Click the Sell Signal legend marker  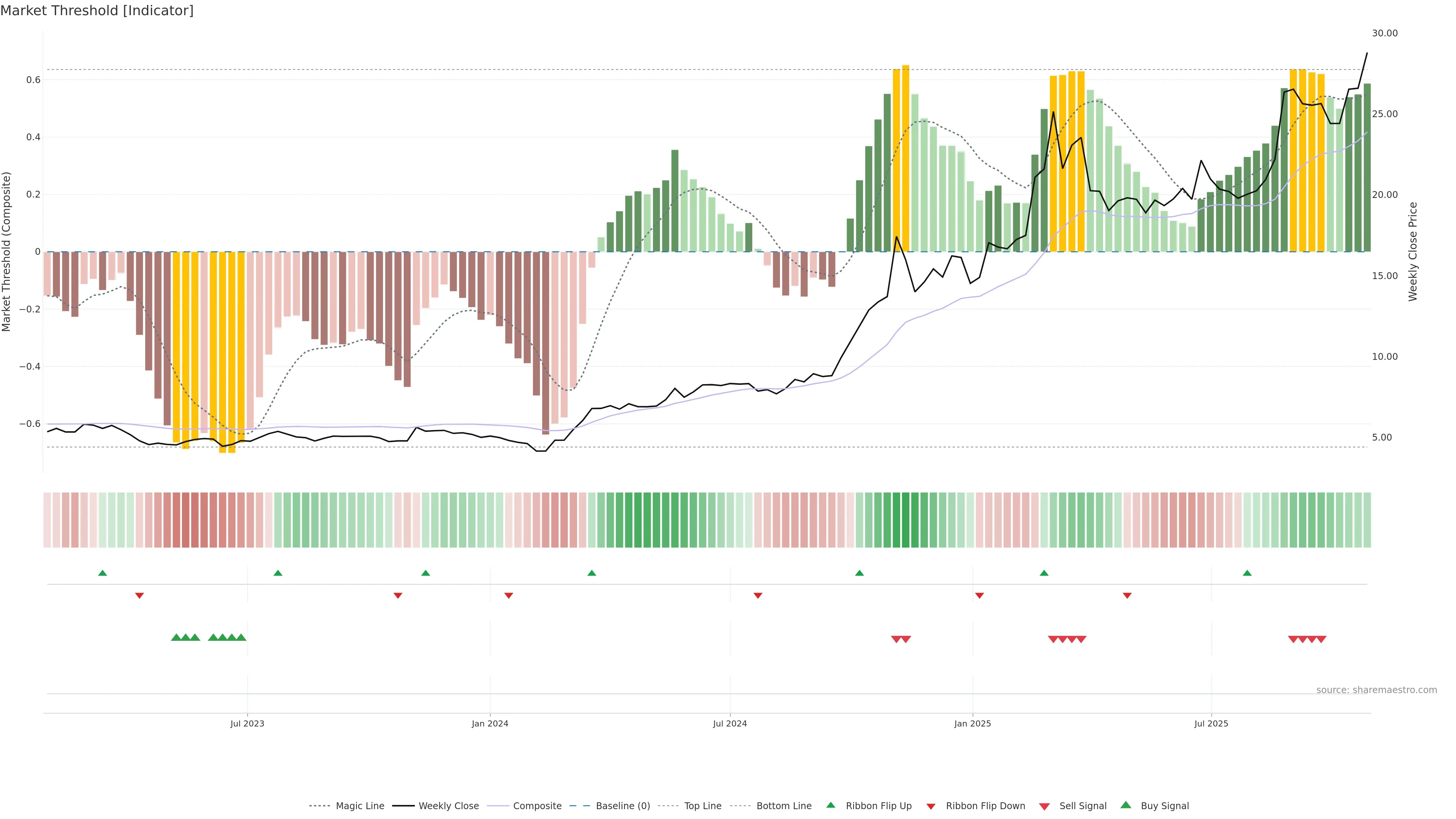(1044, 806)
